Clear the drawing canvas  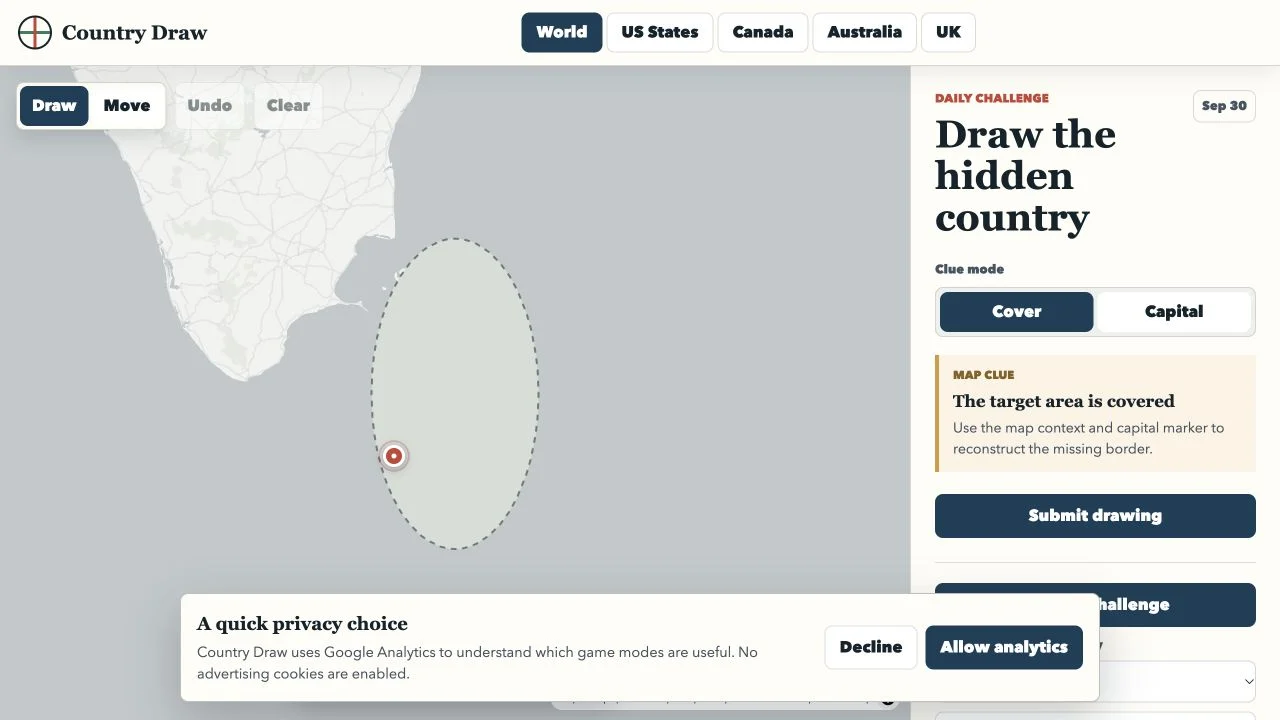point(288,106)
